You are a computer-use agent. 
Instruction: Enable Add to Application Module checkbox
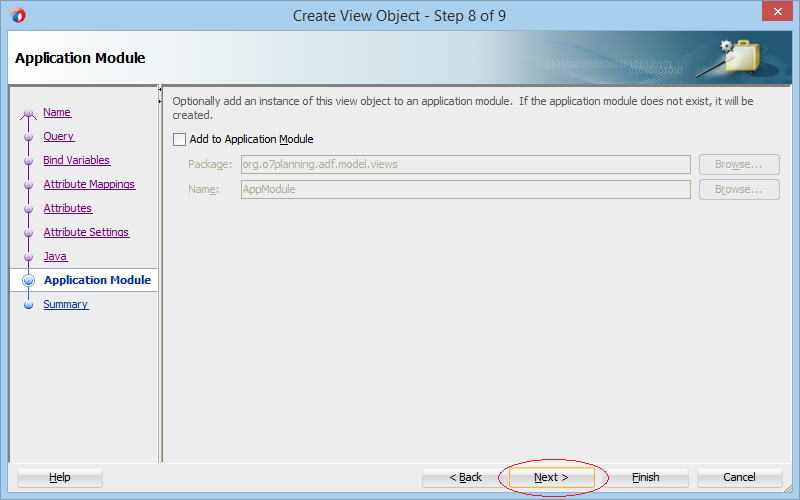click(179, 139)
